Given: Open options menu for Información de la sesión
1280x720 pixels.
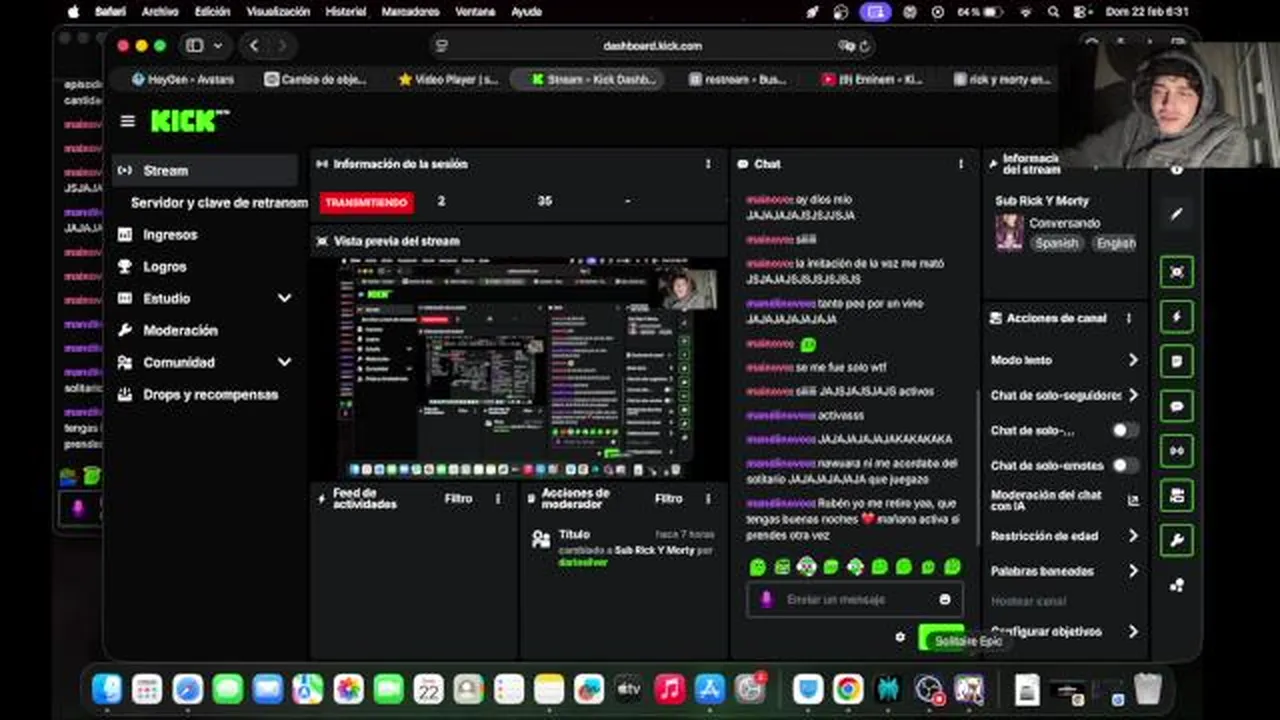Looking at the screenshot, I should click(x=708, y=164).
